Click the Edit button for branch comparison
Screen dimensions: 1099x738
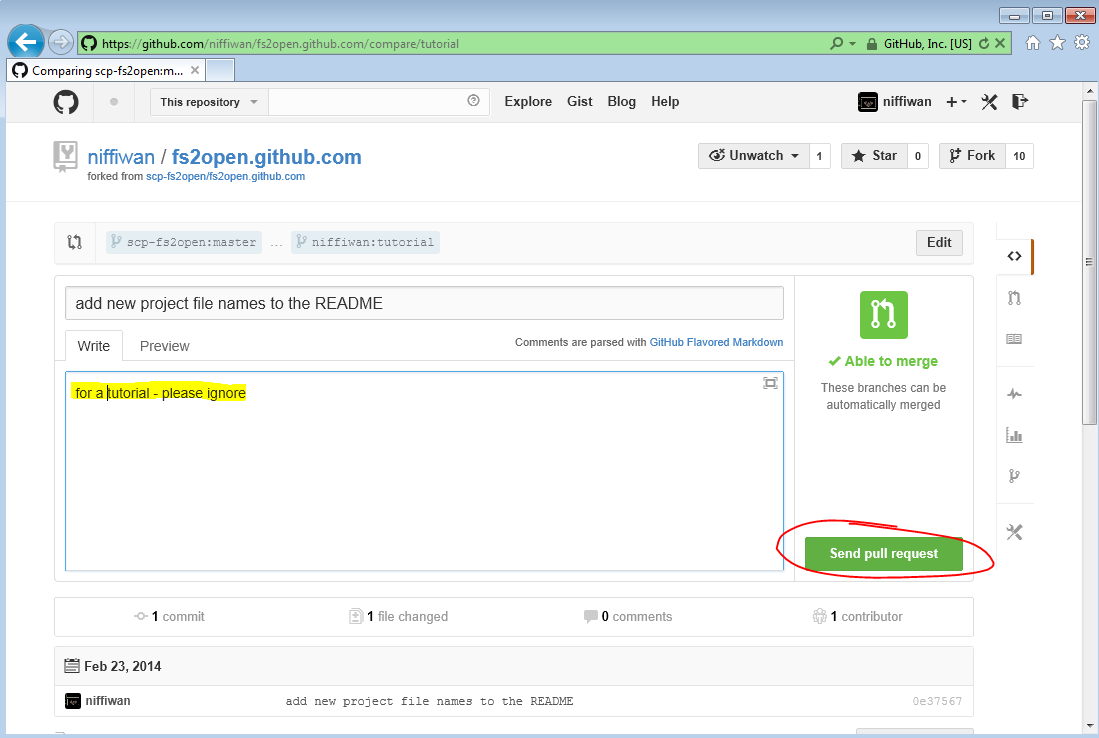click(939, 243)
